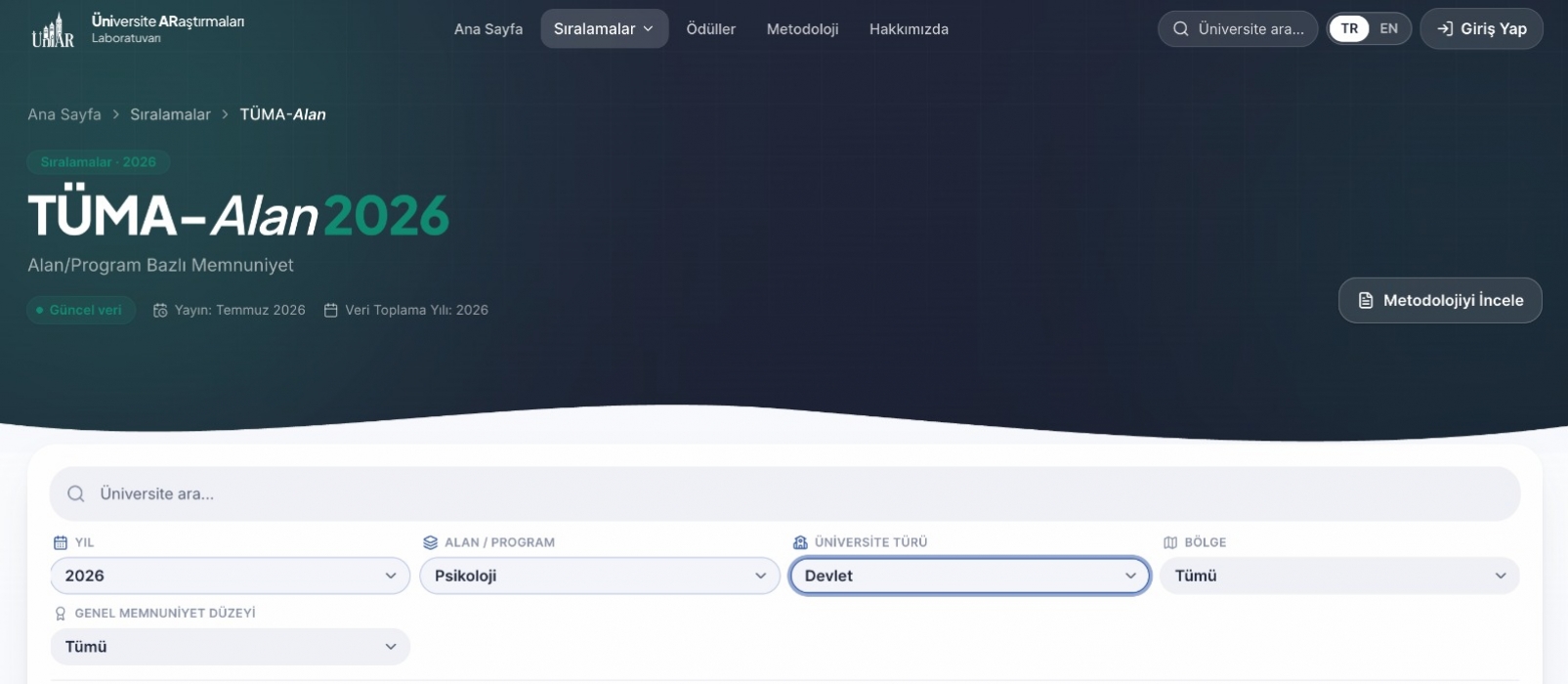The image size is (1568, 684).
Task: Click the calendar icon beside Veri Toplama Yılı
Action: coord(330,311)
